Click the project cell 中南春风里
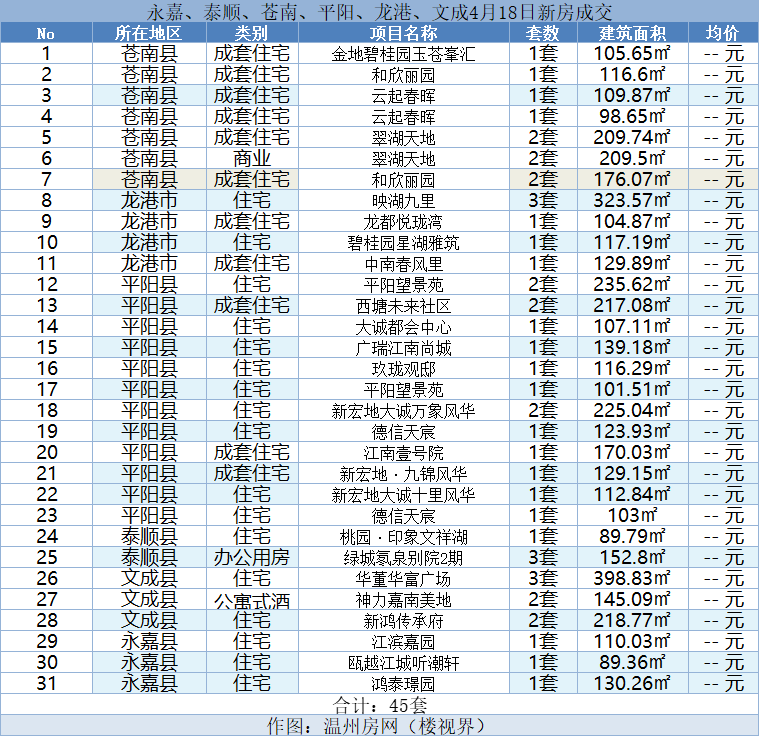 point(403,263)
